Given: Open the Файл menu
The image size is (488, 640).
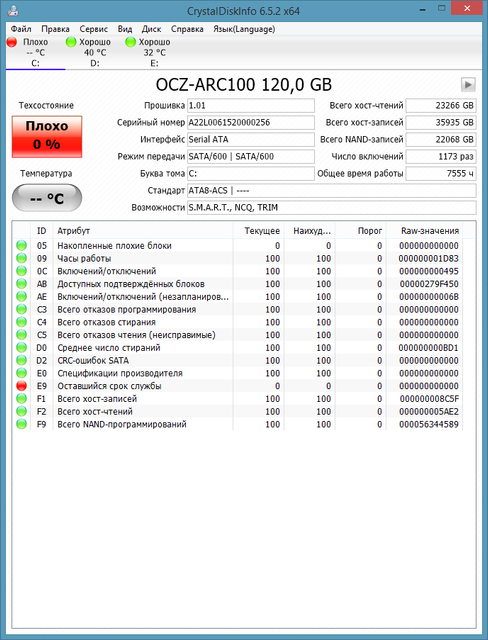Looking at the screenshot, I should tap(21, 29).
